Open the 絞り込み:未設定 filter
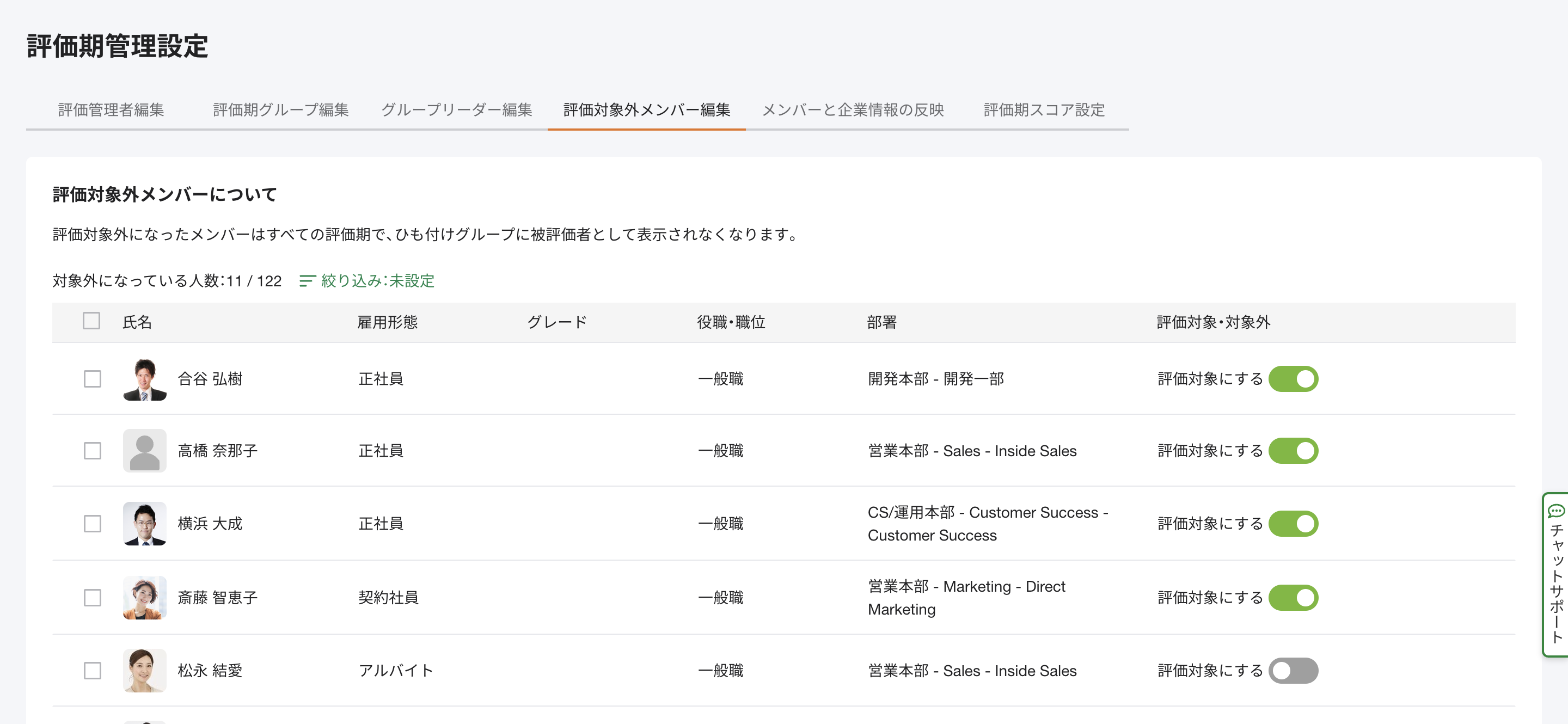 (x=377, y=280)
